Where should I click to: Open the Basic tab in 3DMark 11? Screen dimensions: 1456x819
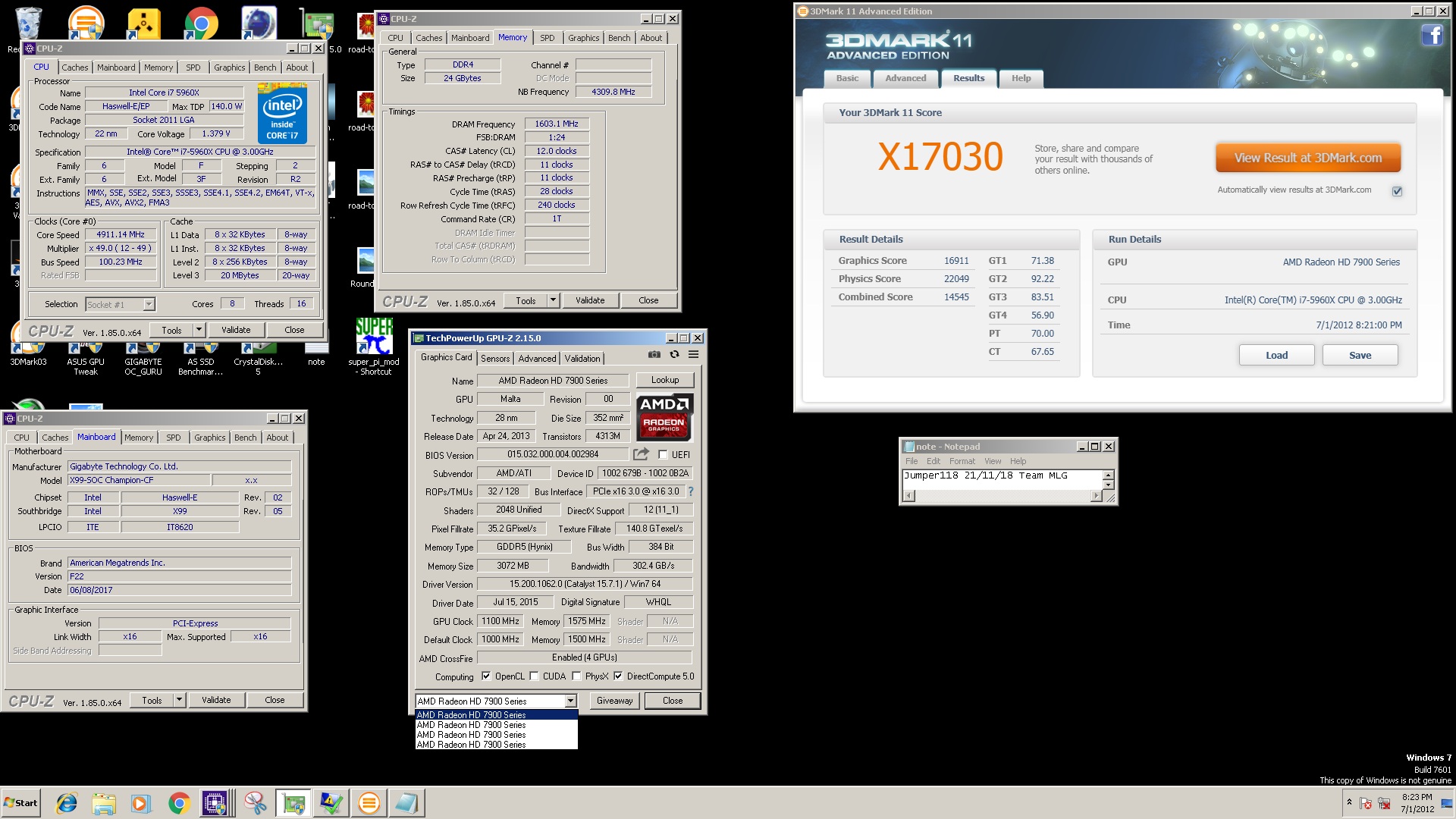[847, 78]
